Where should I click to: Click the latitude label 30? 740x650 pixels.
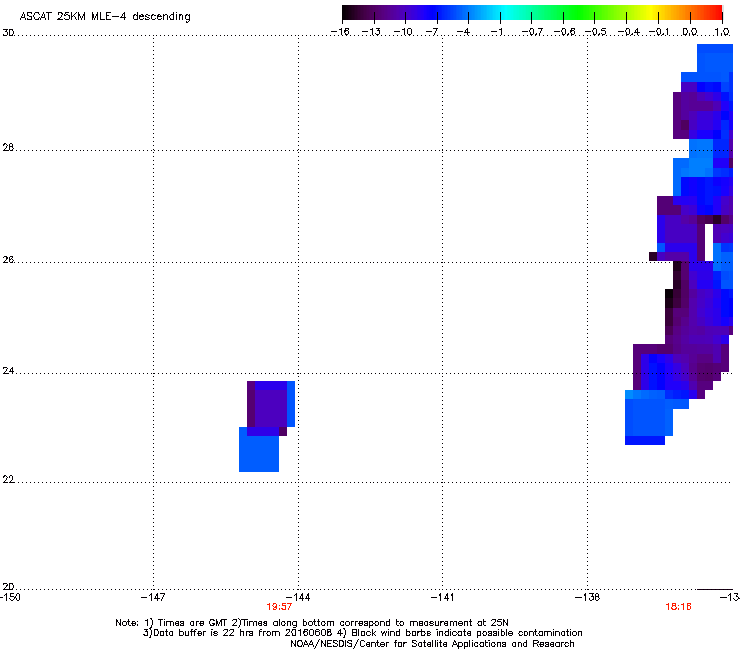click(x=8, y=33)
